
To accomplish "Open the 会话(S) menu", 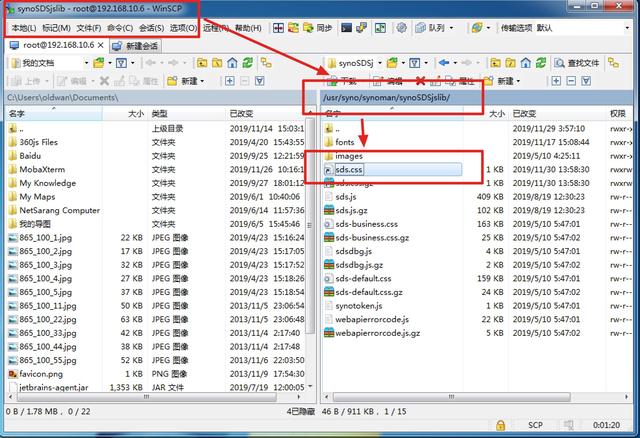I will coord(151,28).
